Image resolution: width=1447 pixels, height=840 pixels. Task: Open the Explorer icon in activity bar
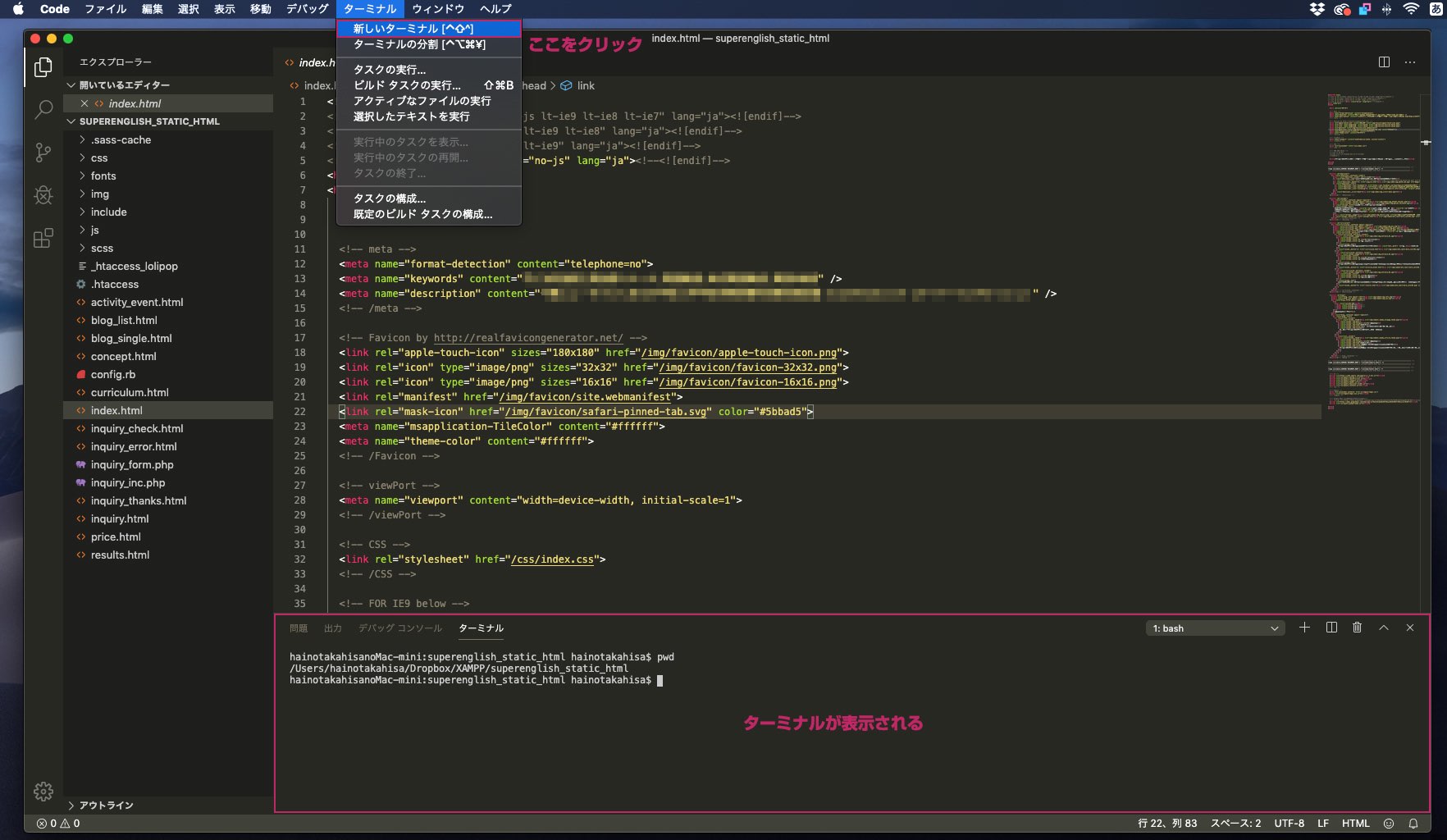tap(43, 67)
